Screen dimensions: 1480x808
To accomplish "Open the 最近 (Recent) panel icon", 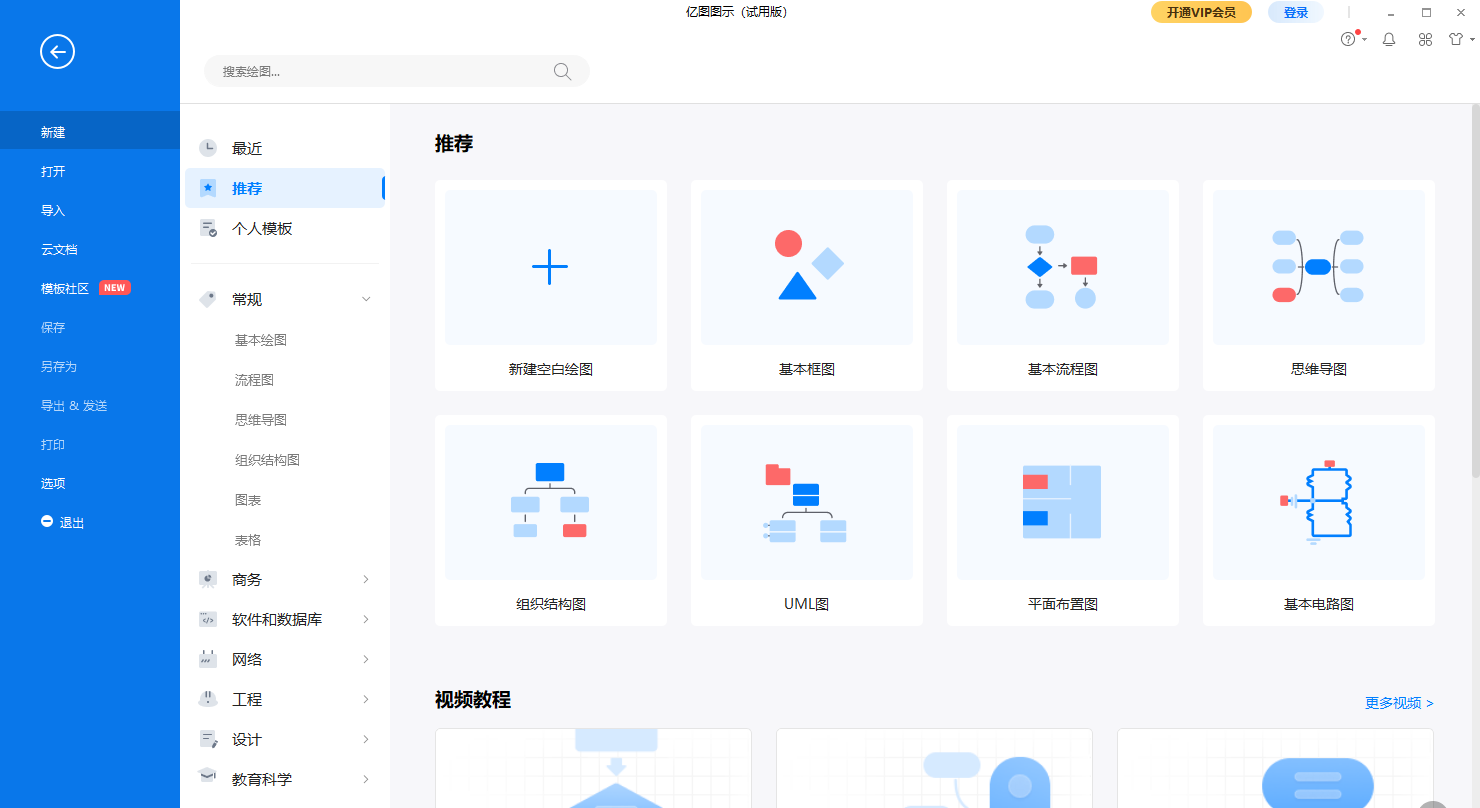I will [x=207, y=147].
